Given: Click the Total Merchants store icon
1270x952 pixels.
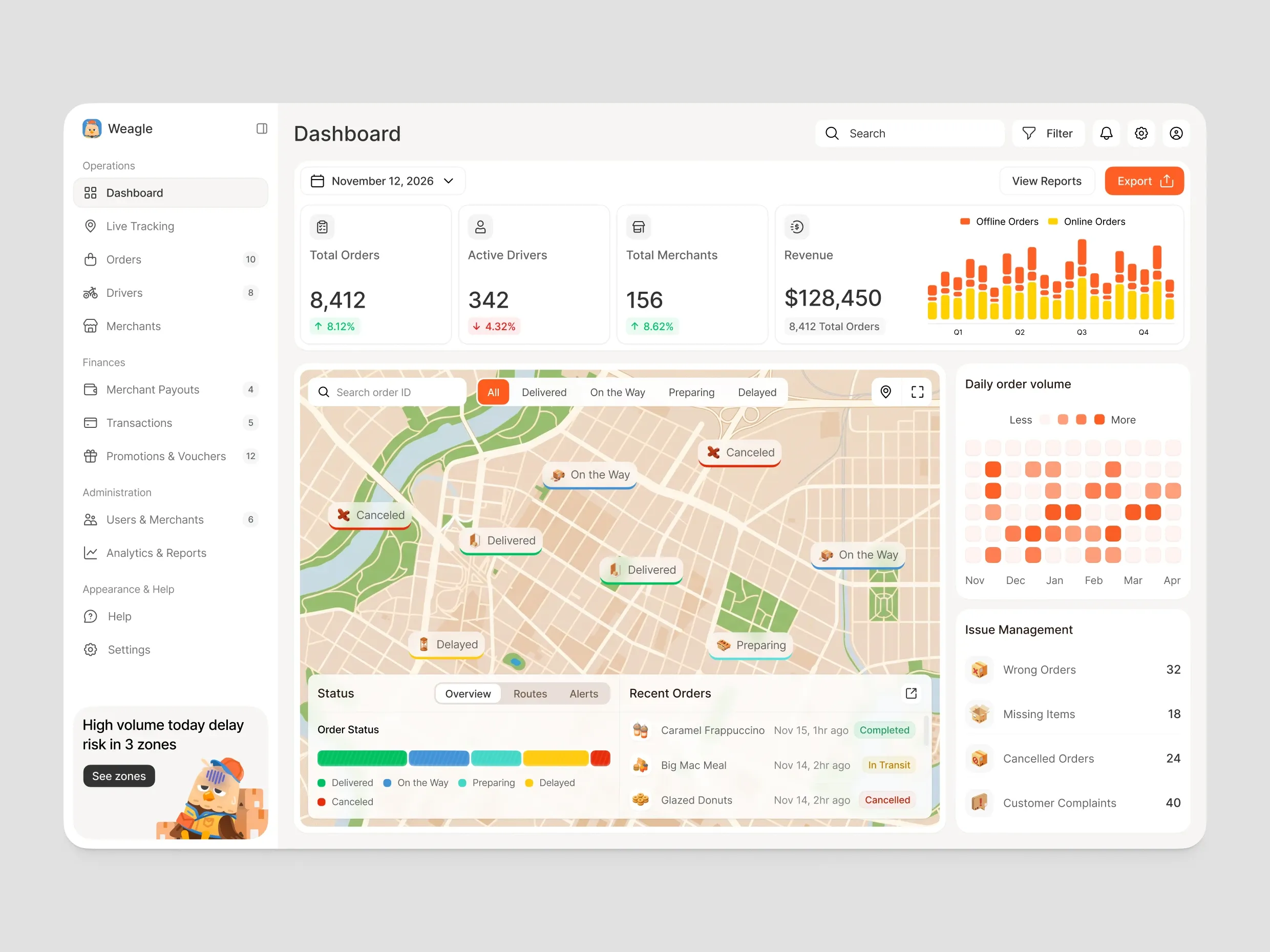Looking at the screenshot, I should tap(639, 227).
